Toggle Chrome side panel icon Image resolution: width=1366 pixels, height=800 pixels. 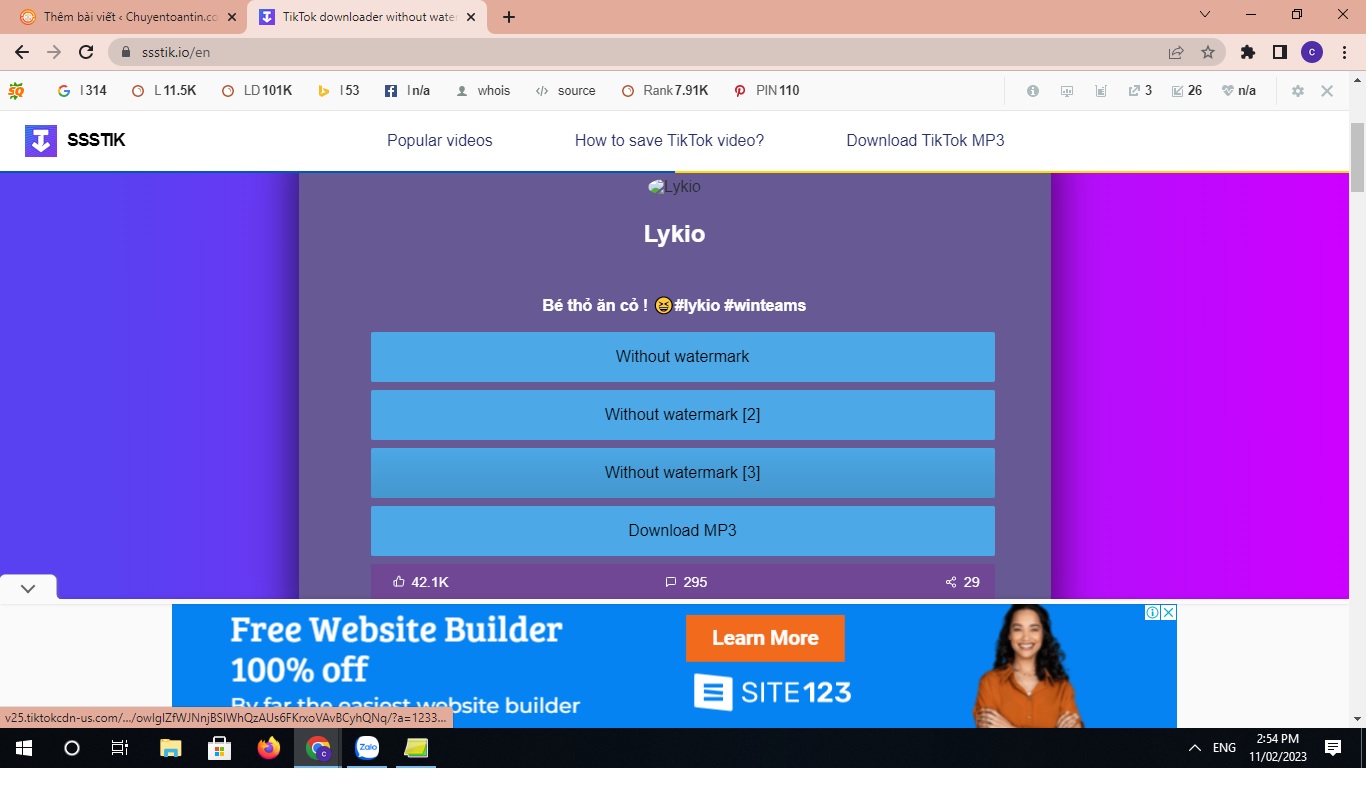pos(1279,52)
